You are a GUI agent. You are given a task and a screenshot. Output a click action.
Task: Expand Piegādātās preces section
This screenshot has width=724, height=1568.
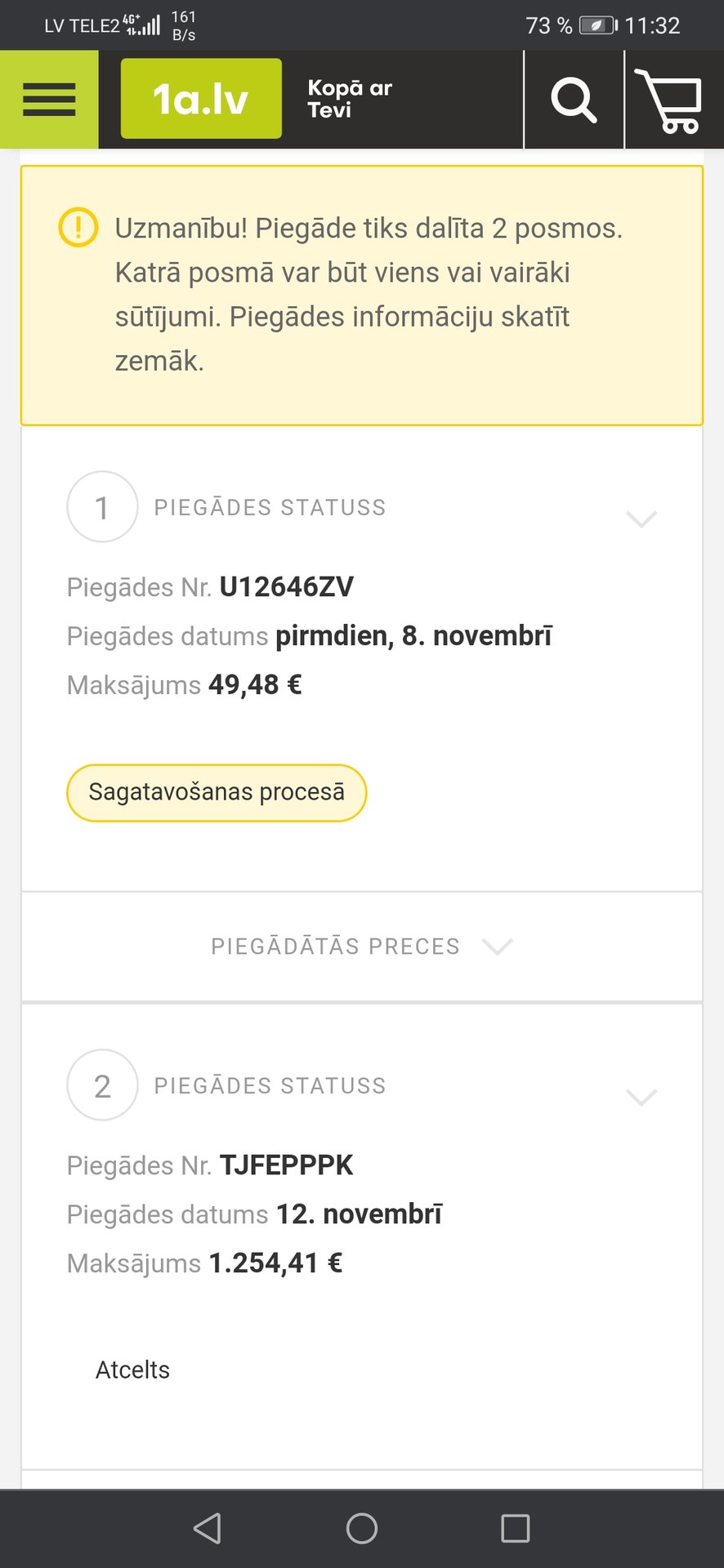click(x=361, y=947)
